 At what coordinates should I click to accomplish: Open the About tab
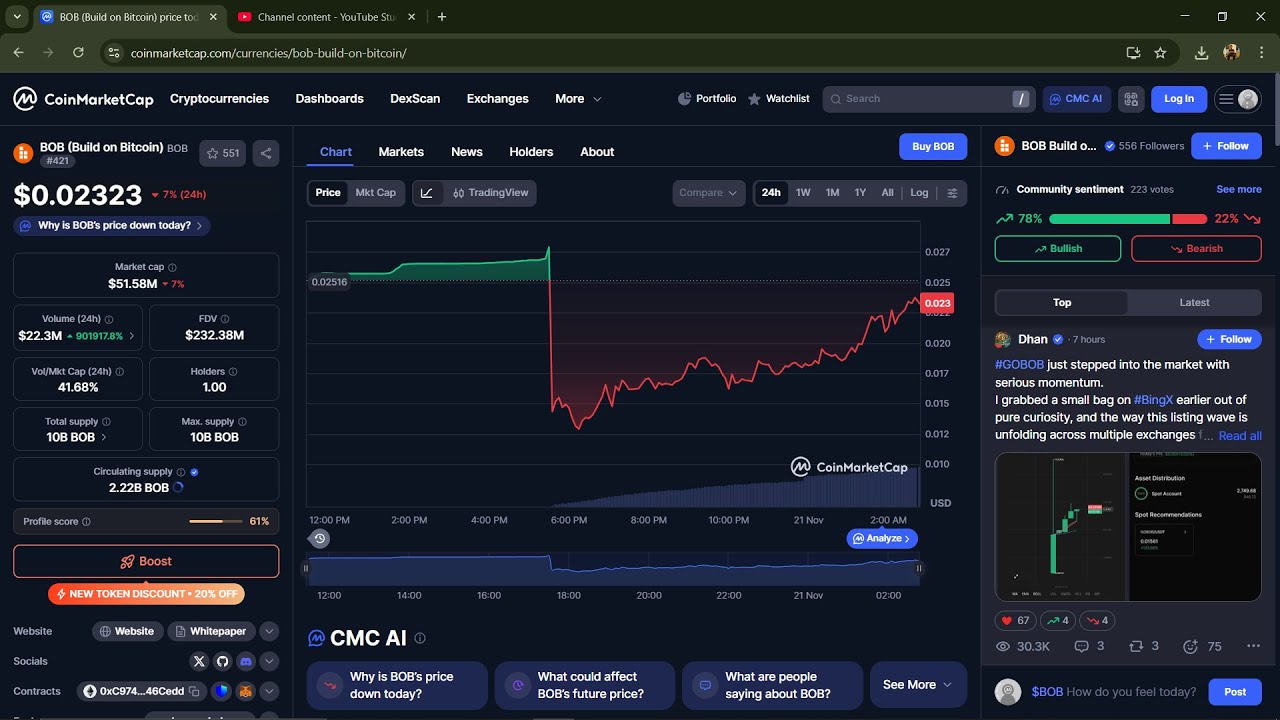pyautogui.click(x=597, y=152)
